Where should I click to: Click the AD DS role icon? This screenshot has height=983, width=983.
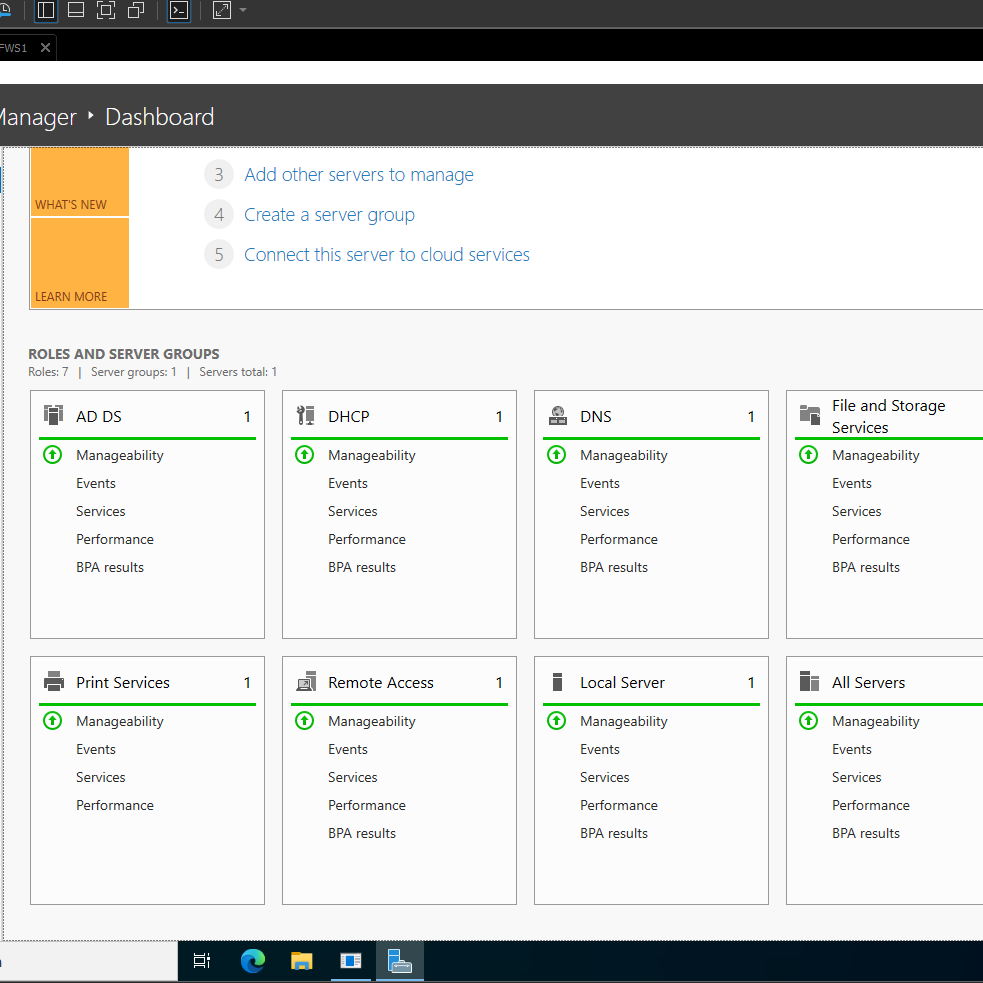54,416
